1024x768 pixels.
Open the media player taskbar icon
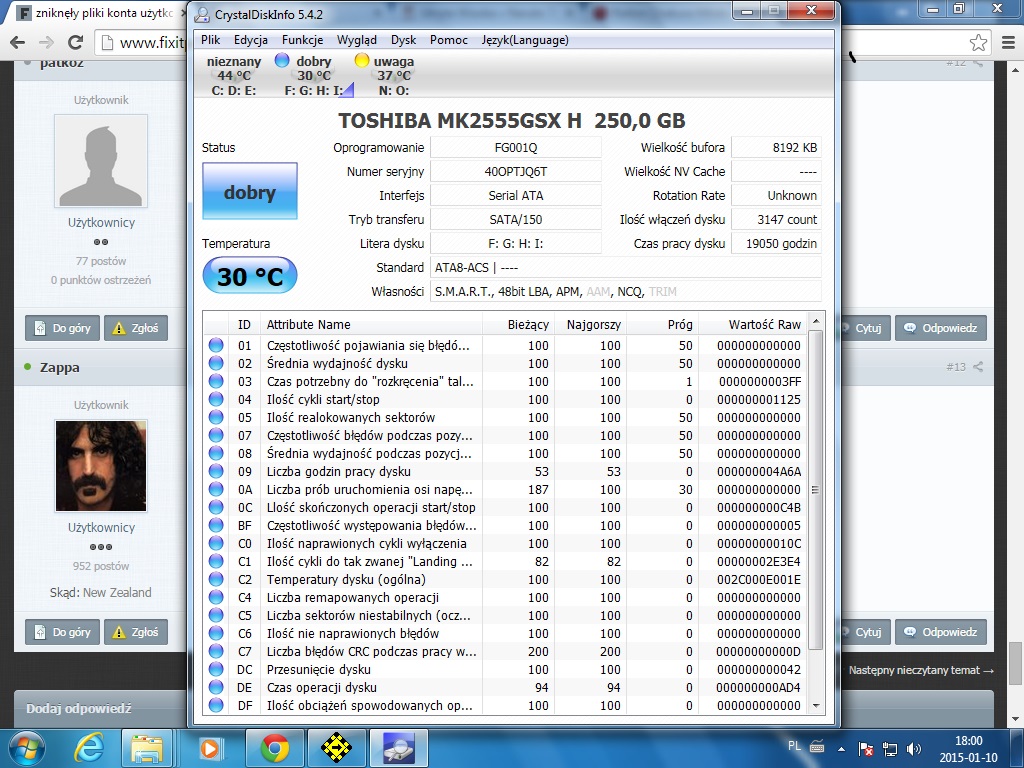pyautogui.click(x=208, y=748)
